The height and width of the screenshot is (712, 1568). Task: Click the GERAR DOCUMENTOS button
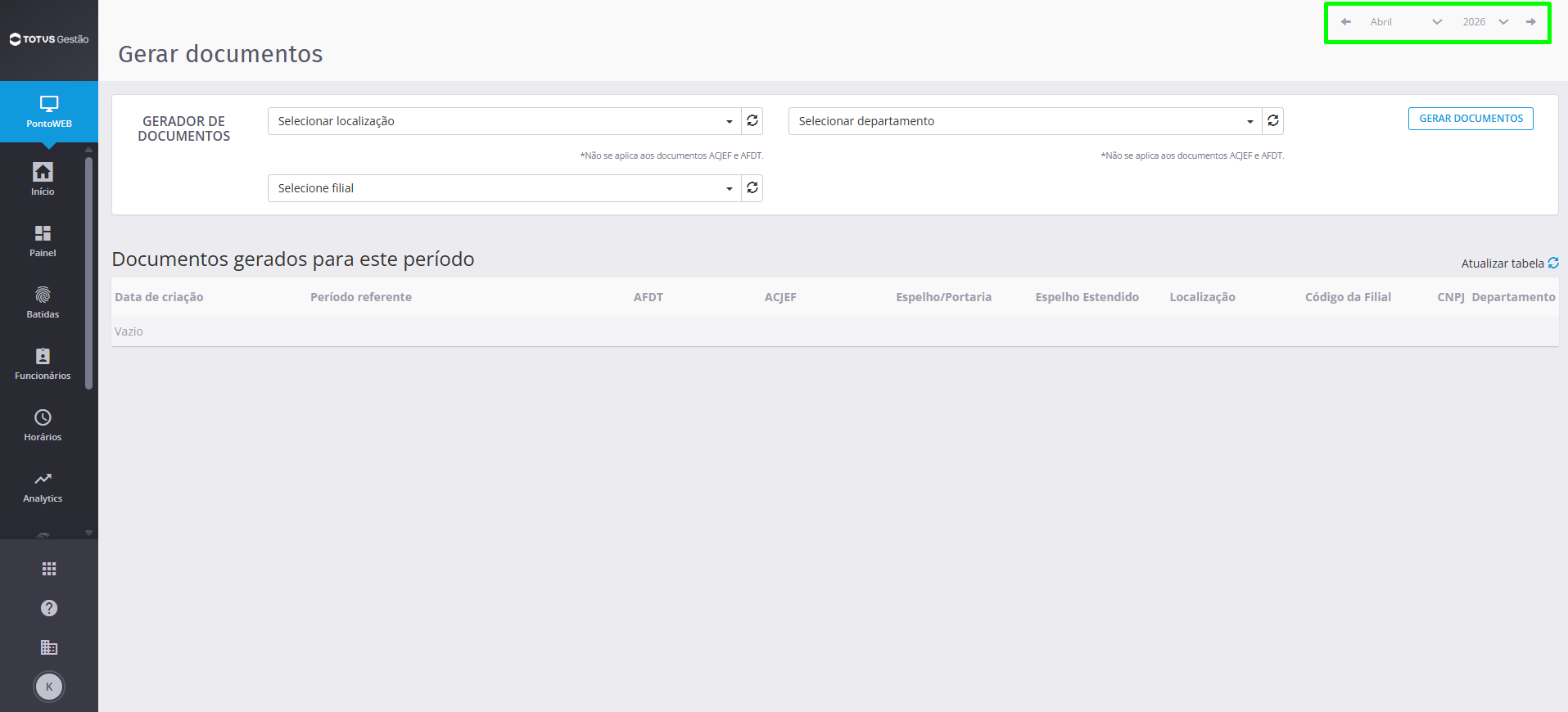click(1471, 119)
